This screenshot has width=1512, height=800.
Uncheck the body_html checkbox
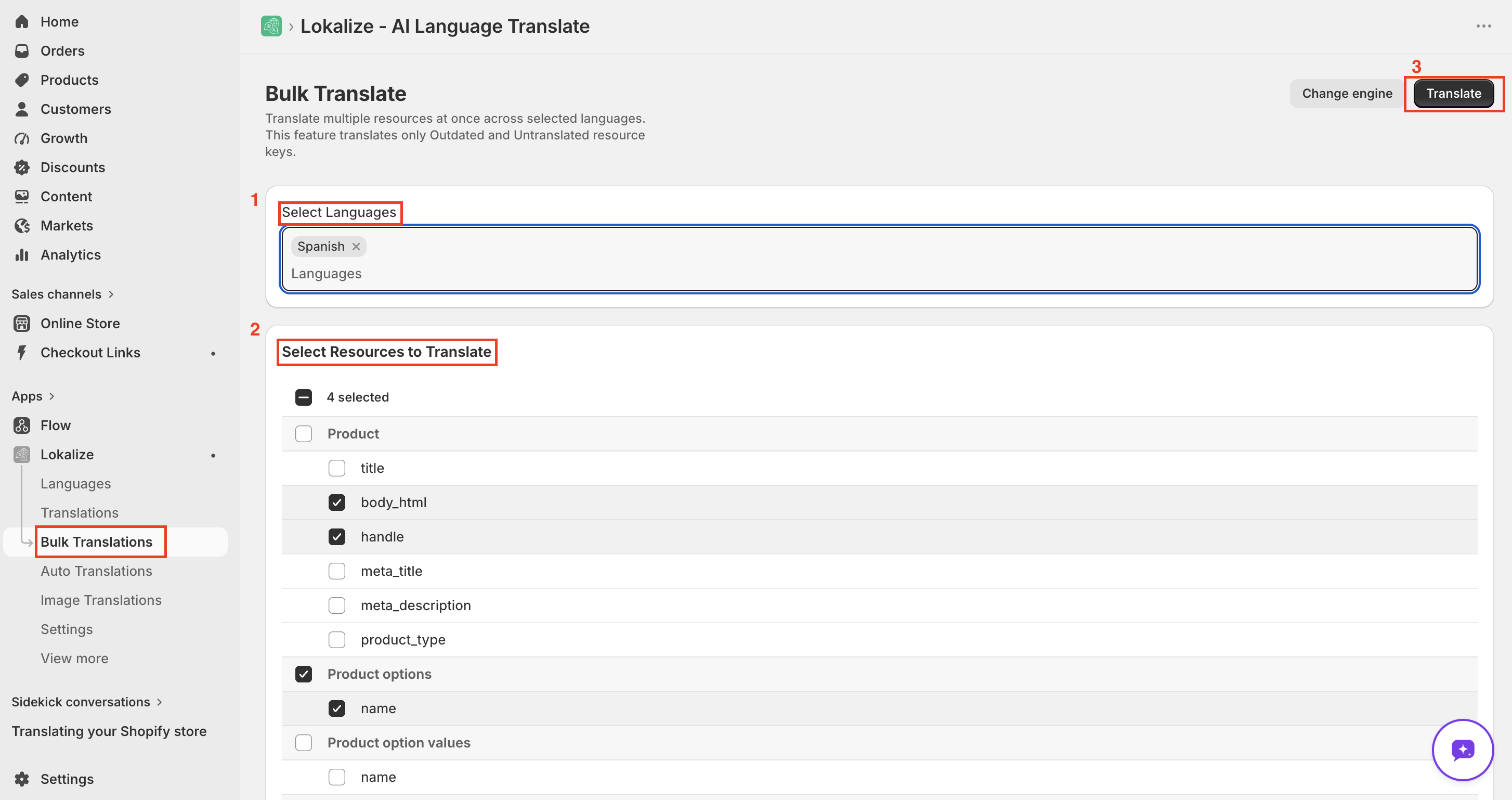(x=337, y=503)
